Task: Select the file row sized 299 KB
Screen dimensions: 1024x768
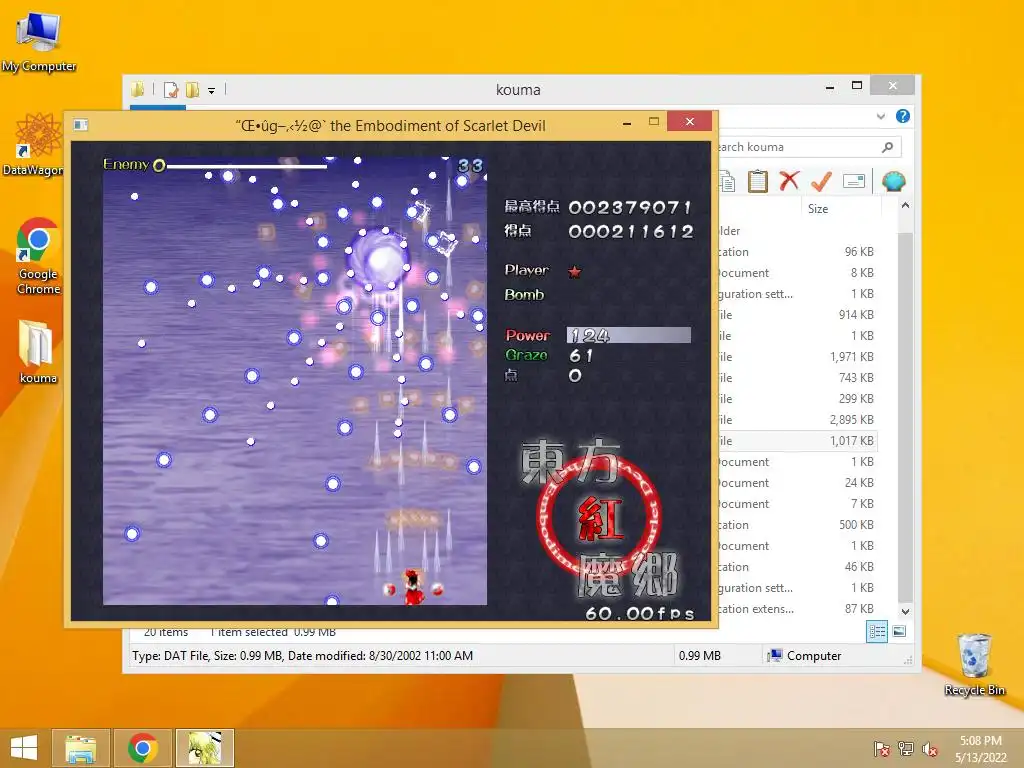Action: click(x=797, y=398)
